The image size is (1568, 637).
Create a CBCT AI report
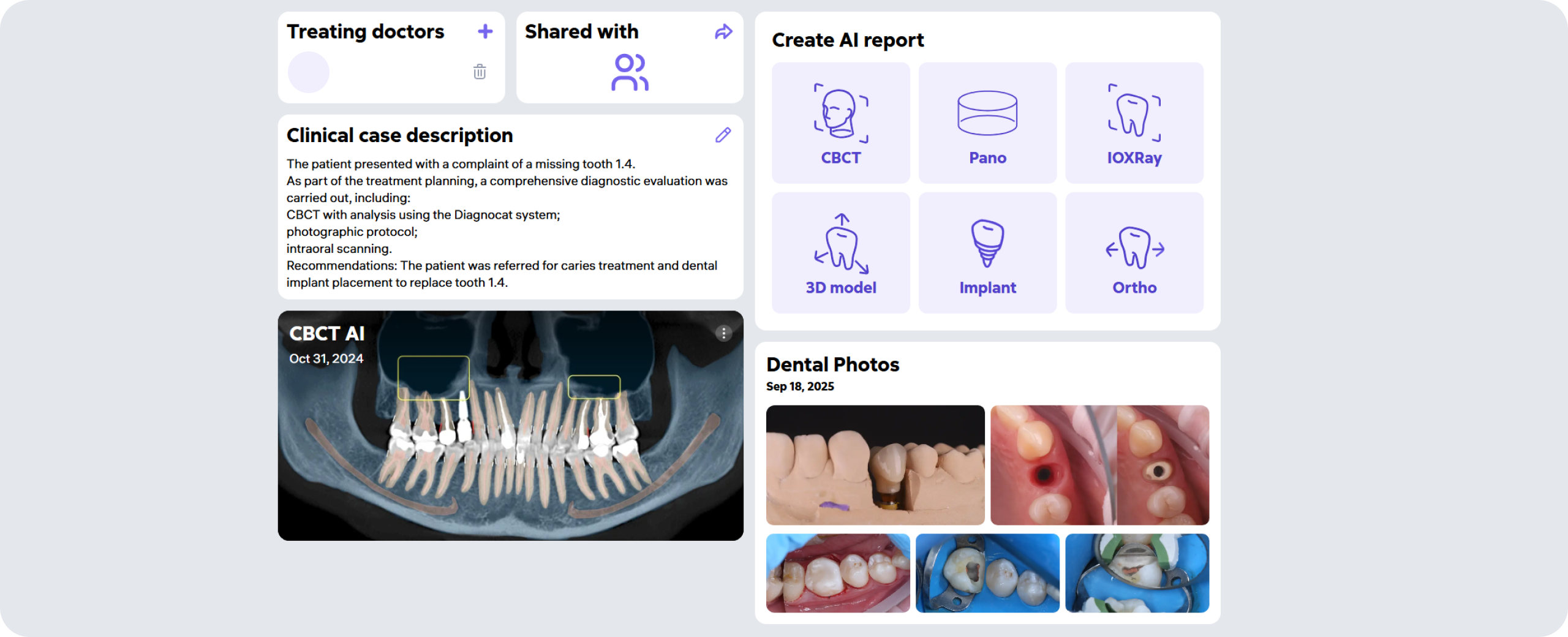point(840,123)
